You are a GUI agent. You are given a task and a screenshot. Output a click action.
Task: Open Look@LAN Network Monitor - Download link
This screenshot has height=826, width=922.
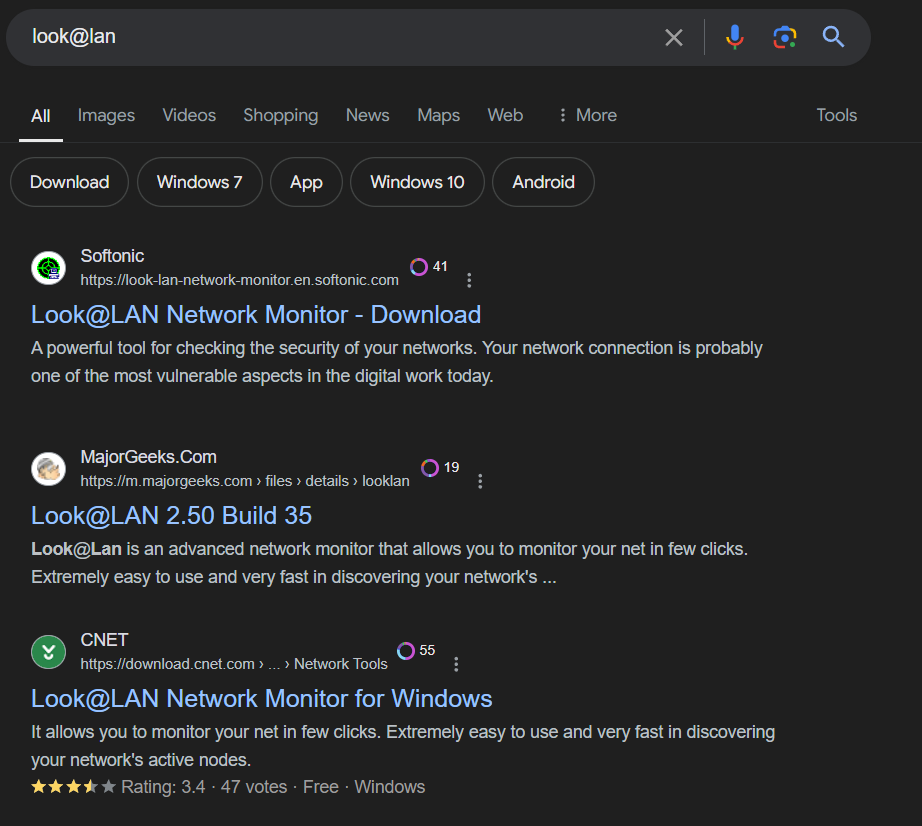pos(256,314)
